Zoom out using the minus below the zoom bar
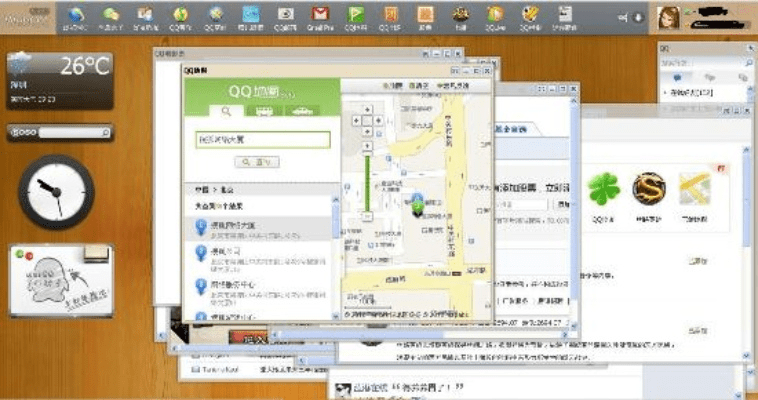Image resolution: width=758 pixels, height=400 pixels. pos(367,217)
